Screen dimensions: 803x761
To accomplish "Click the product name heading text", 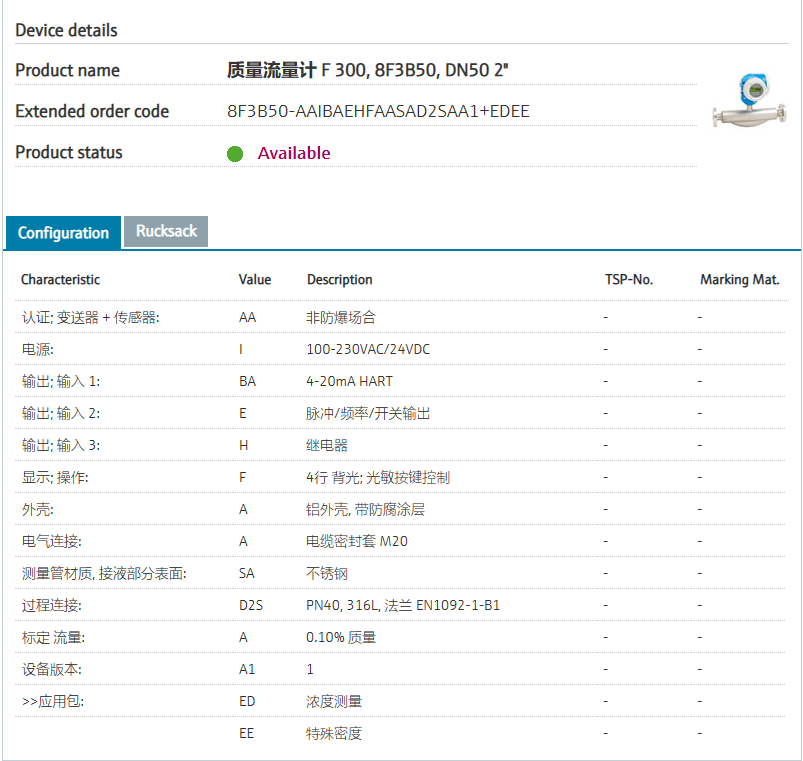I will 369,70.
